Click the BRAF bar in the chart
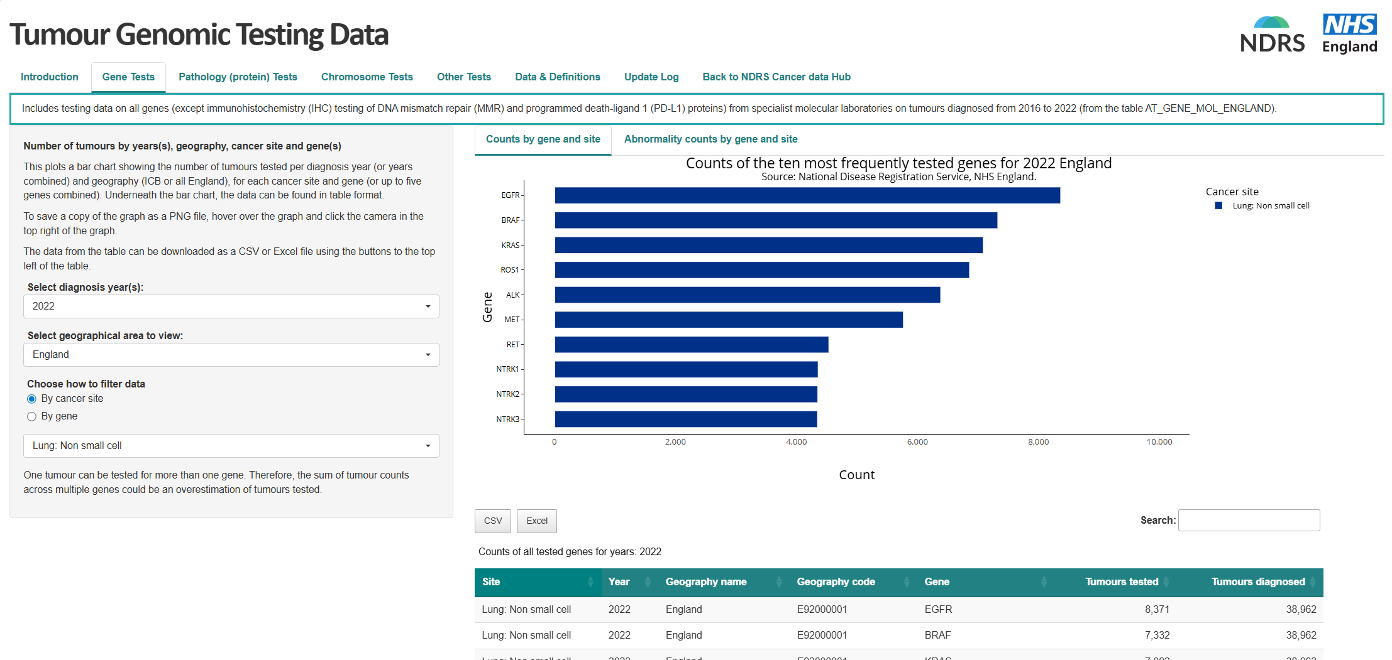 coord(776,220)
